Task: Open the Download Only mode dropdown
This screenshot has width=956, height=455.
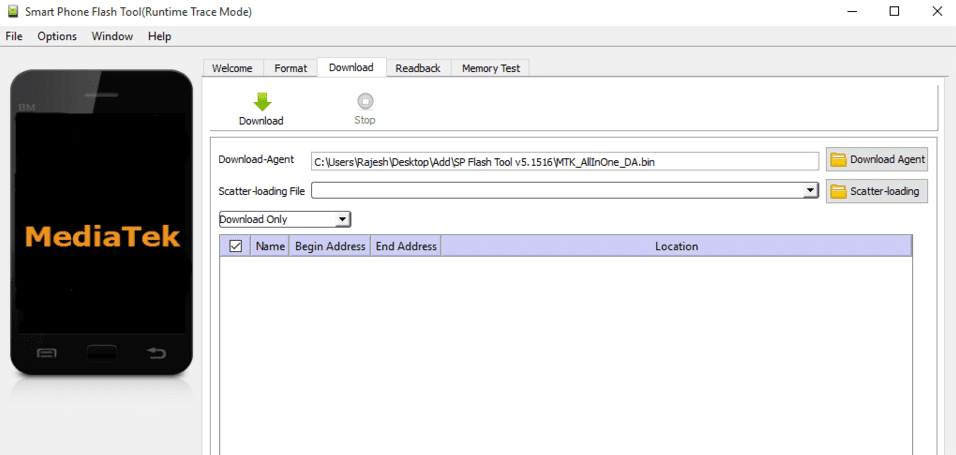Action: [285, 219]
